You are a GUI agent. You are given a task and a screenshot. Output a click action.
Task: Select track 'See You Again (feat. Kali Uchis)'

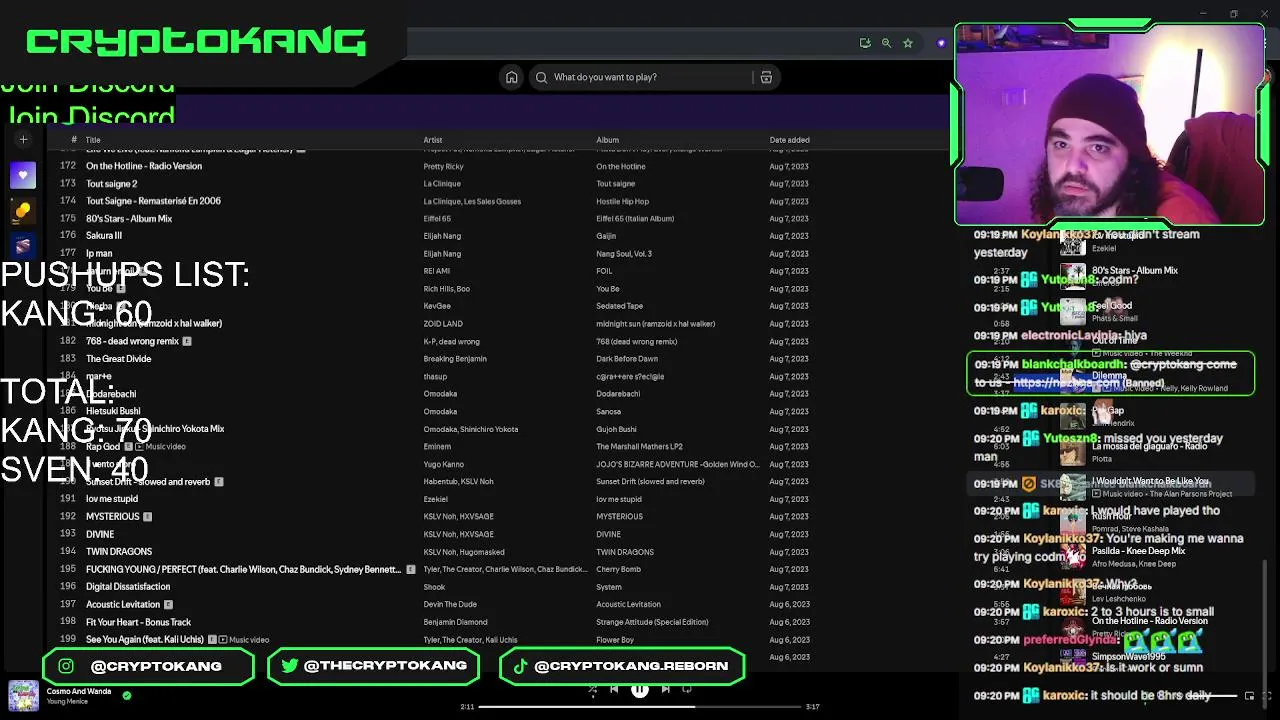(145, 639)
